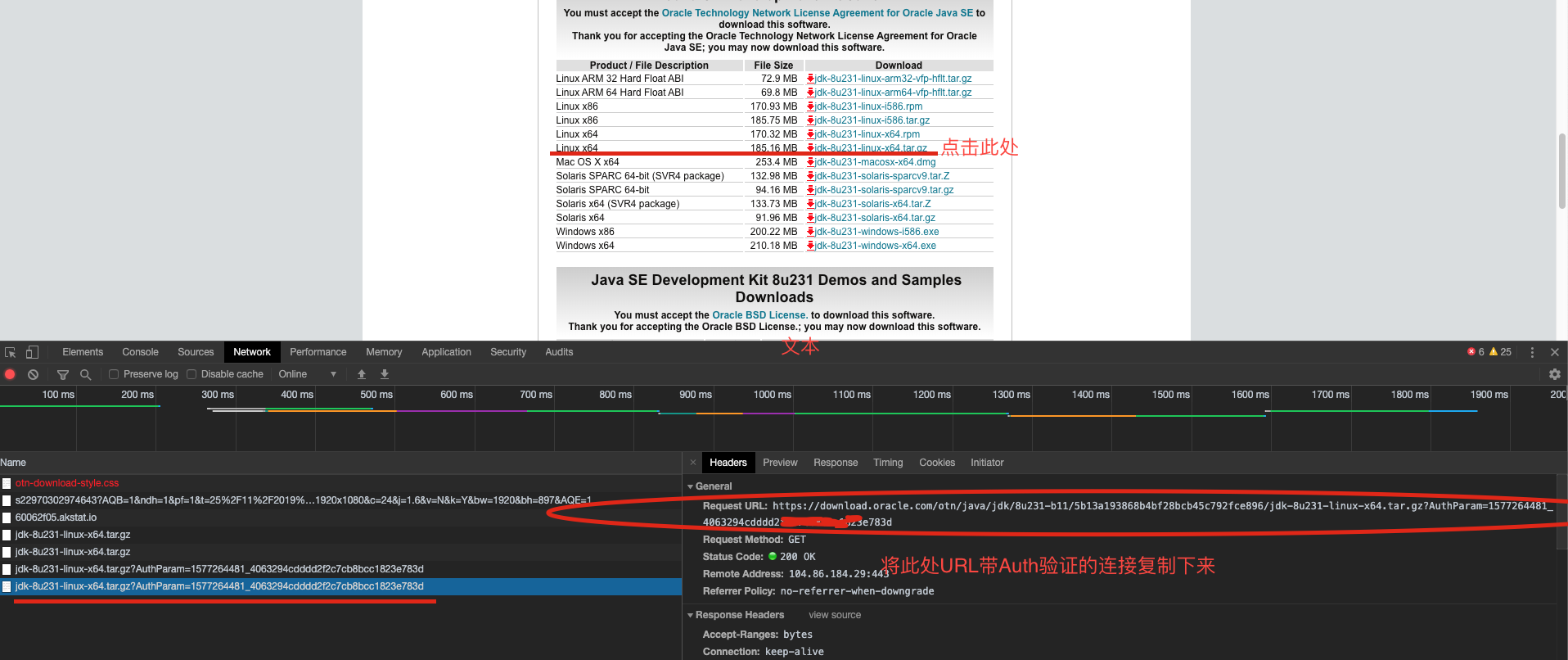Download jdk-8u231-linux-x64.rpm link
This screenshot has width=1568, height=660.
pyautogui.click(x=867, y=134)
